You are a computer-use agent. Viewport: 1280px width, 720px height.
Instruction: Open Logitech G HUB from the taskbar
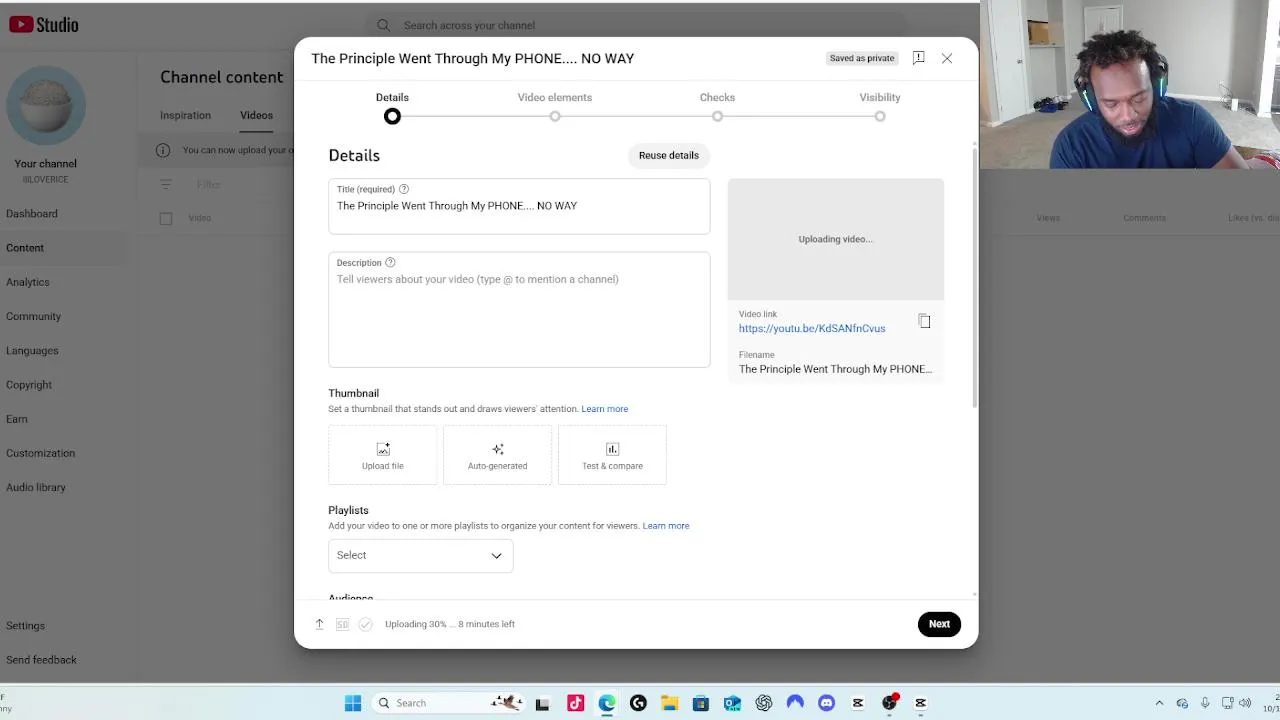pyautogui.click(x=638, y=703)
